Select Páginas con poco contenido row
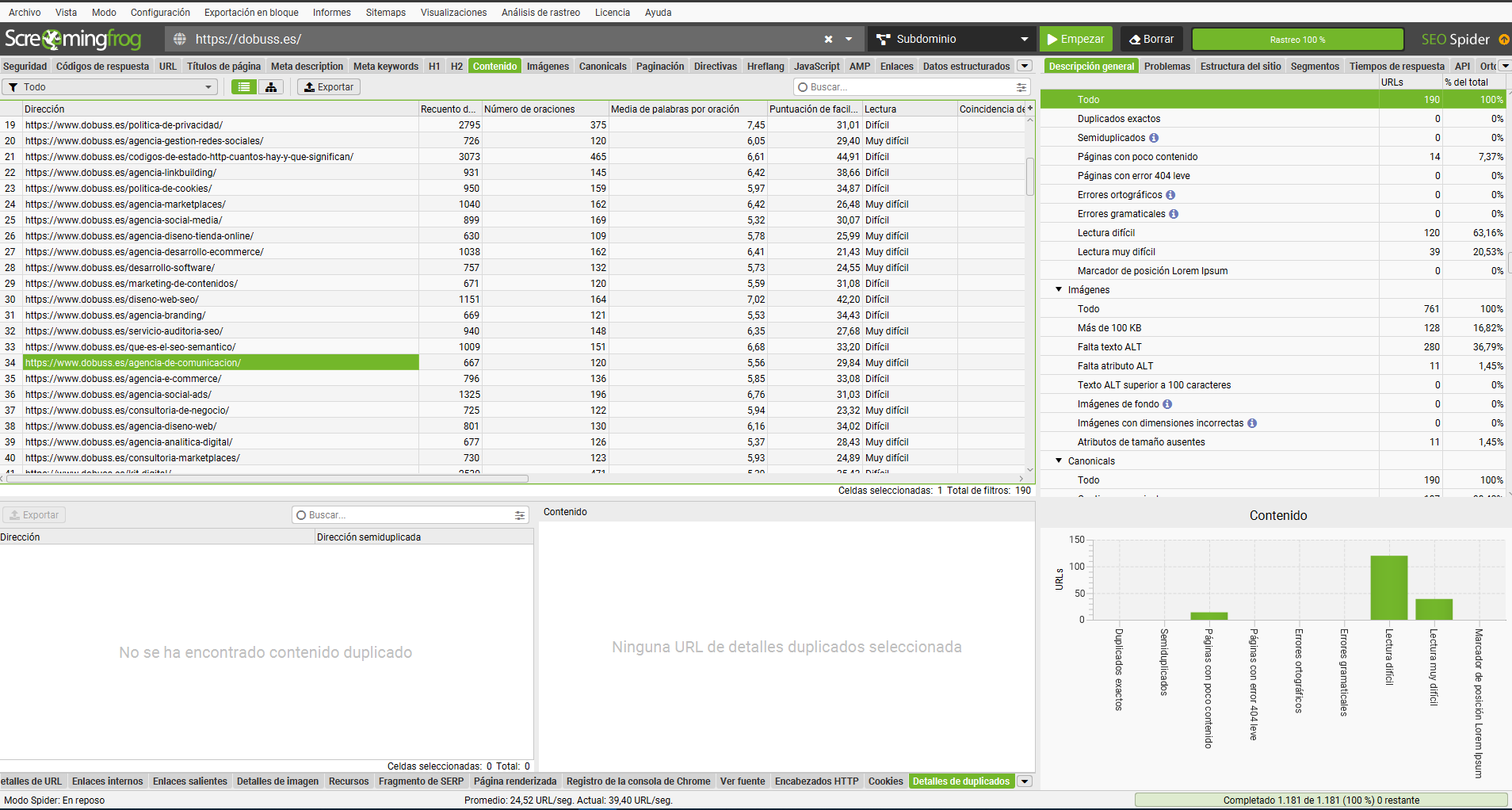 point(1273,157)
